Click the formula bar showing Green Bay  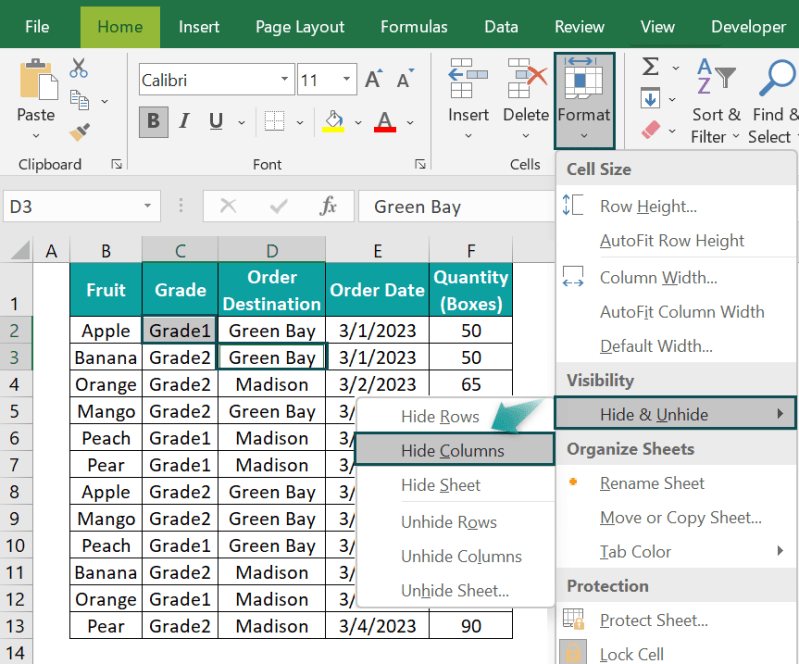click(x=456, y=206)
